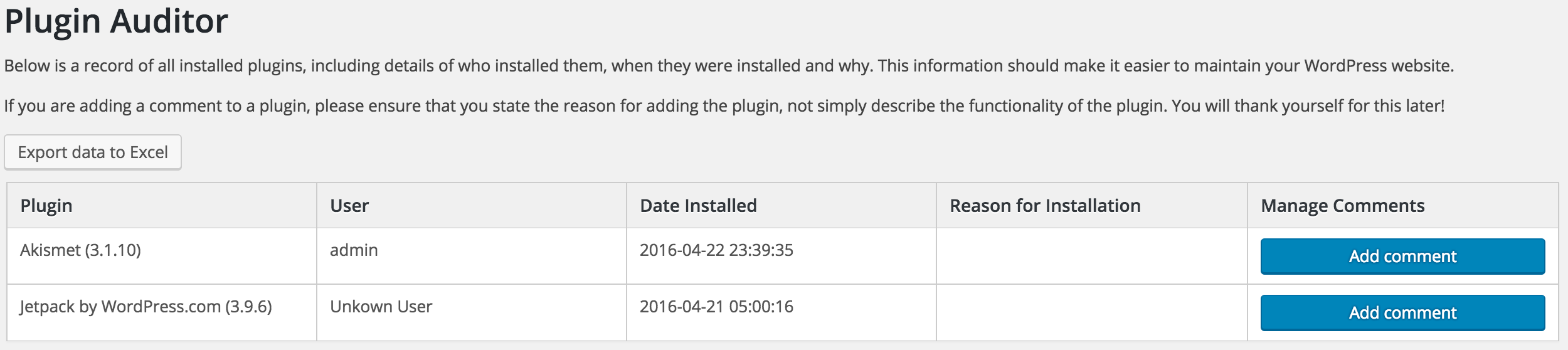Click the paragraph starting 'Below is a record'

click(x=729, y=66)
